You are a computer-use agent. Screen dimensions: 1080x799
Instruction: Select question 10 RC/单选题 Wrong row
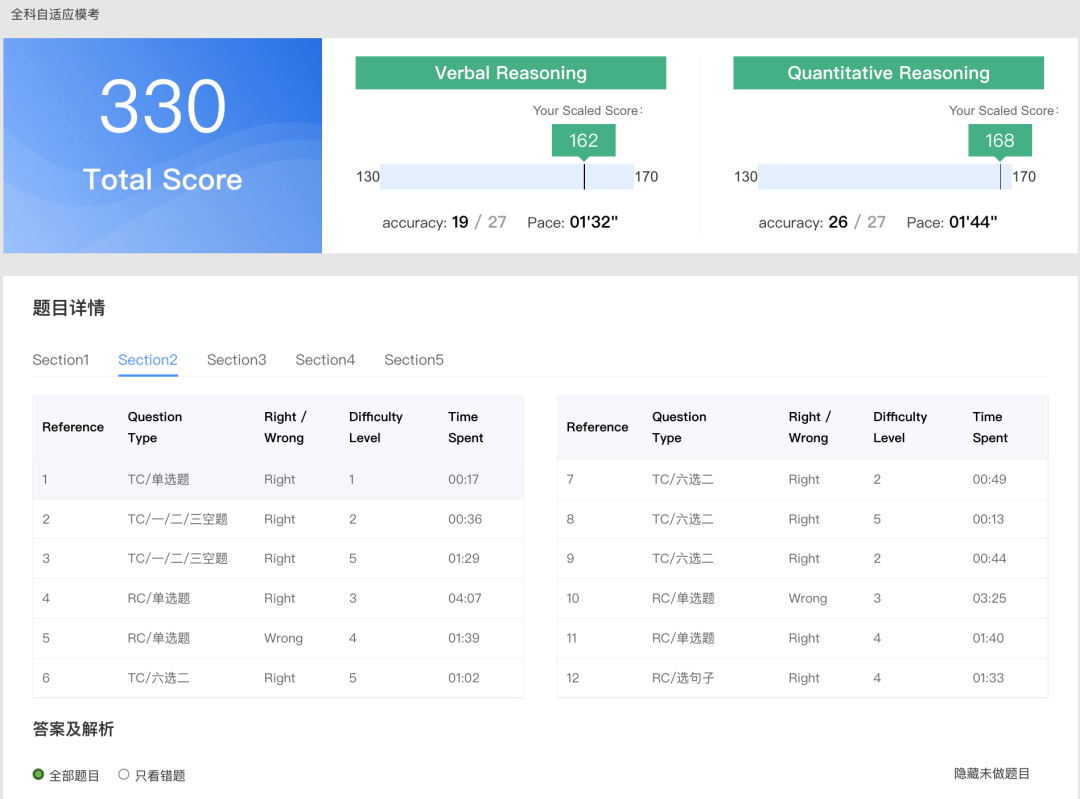(802, 599)
